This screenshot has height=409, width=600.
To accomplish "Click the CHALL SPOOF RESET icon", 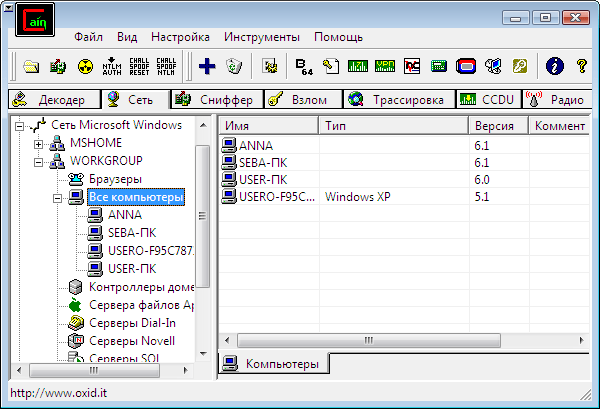I will click(x=139, y=66).
